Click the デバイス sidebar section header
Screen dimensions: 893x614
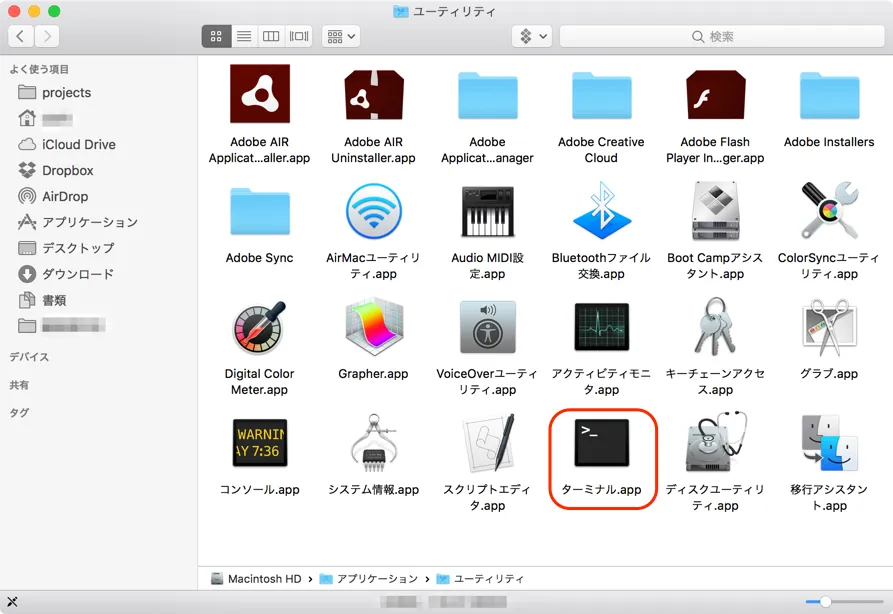pyautogui.click(x=29, y=357)
